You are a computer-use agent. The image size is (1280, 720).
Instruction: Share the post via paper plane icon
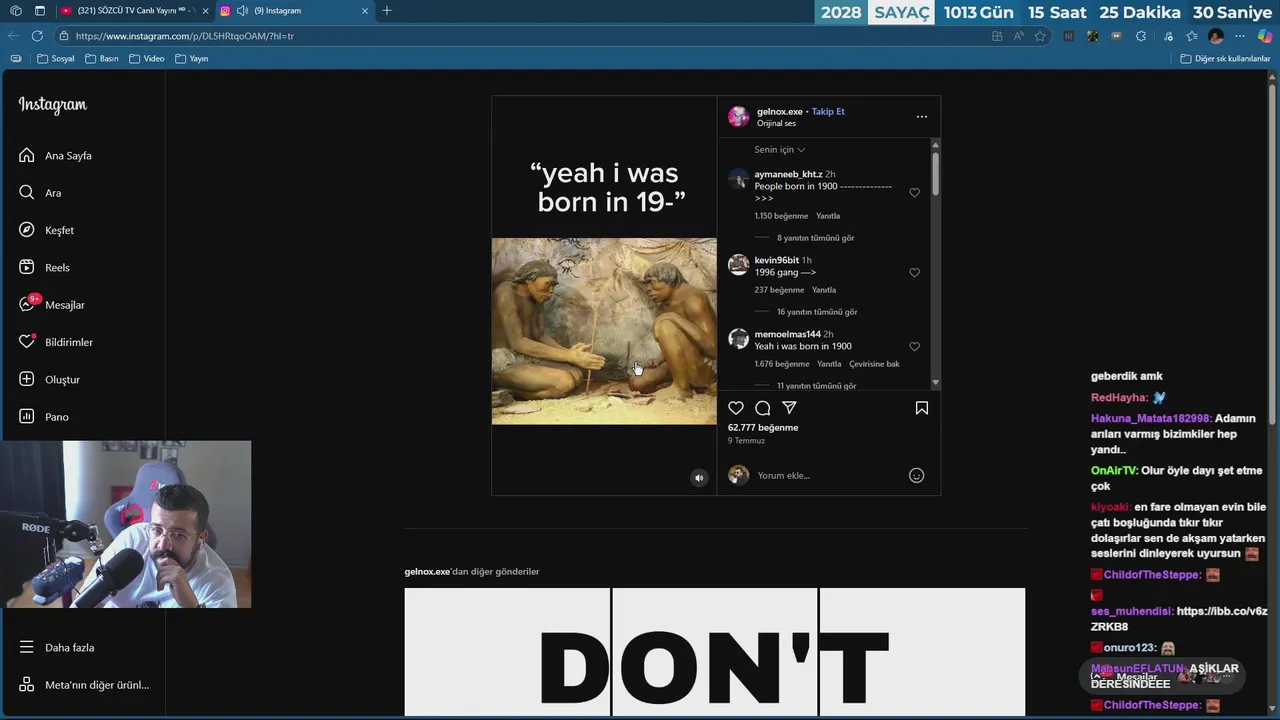point(789,408)
